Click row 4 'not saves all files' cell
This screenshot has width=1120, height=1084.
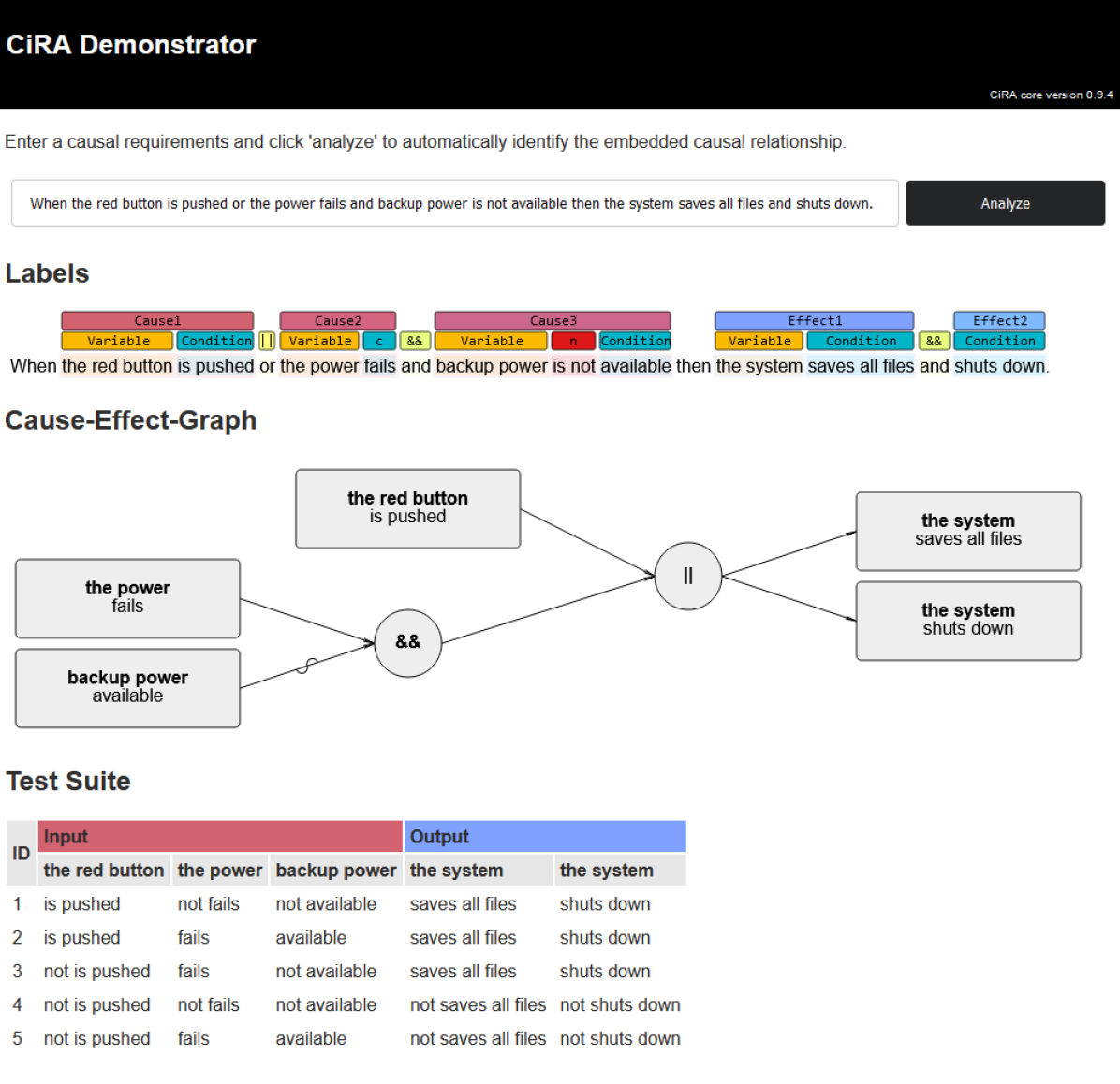pos(478,1004)
